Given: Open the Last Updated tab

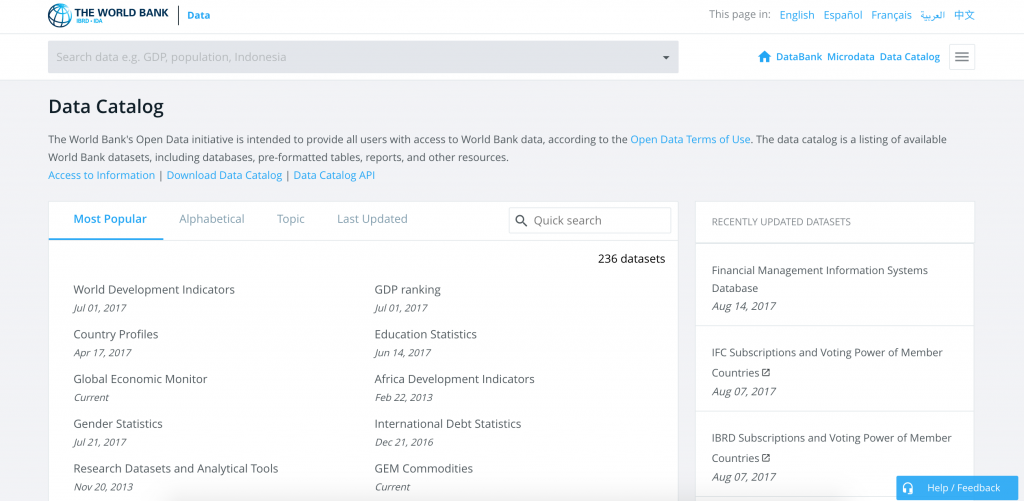Looking at the screenshot, I should [x=372, y=219].
